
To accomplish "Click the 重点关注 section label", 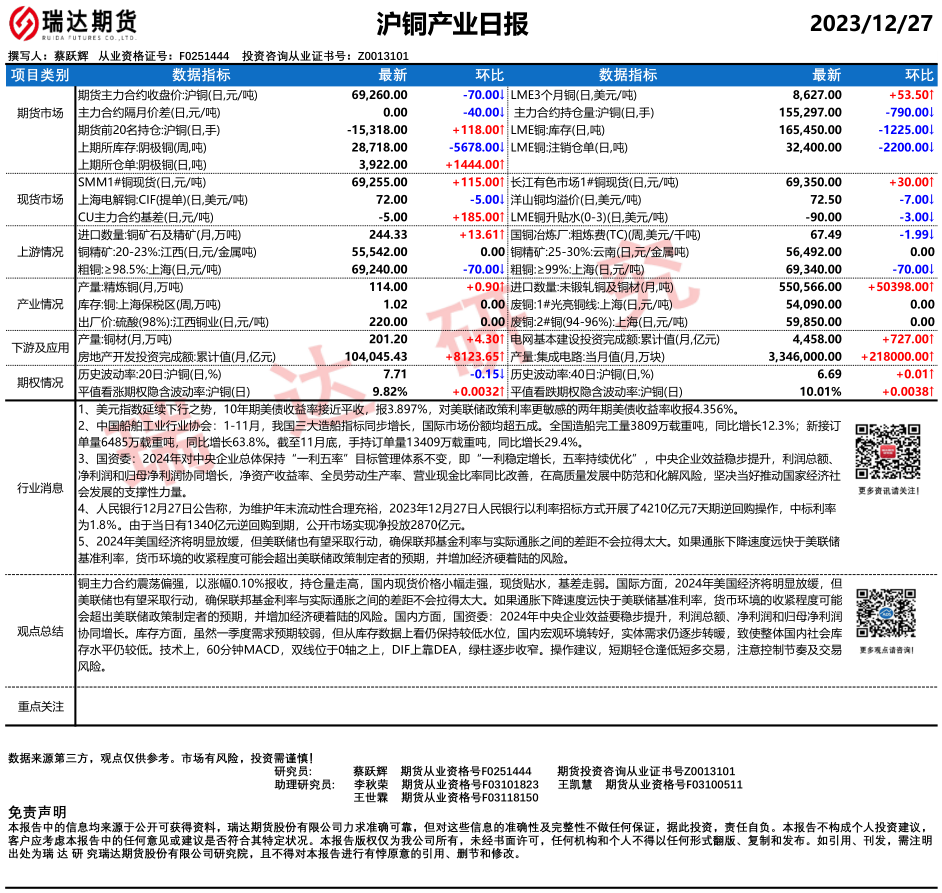I will tap(40, 707).
